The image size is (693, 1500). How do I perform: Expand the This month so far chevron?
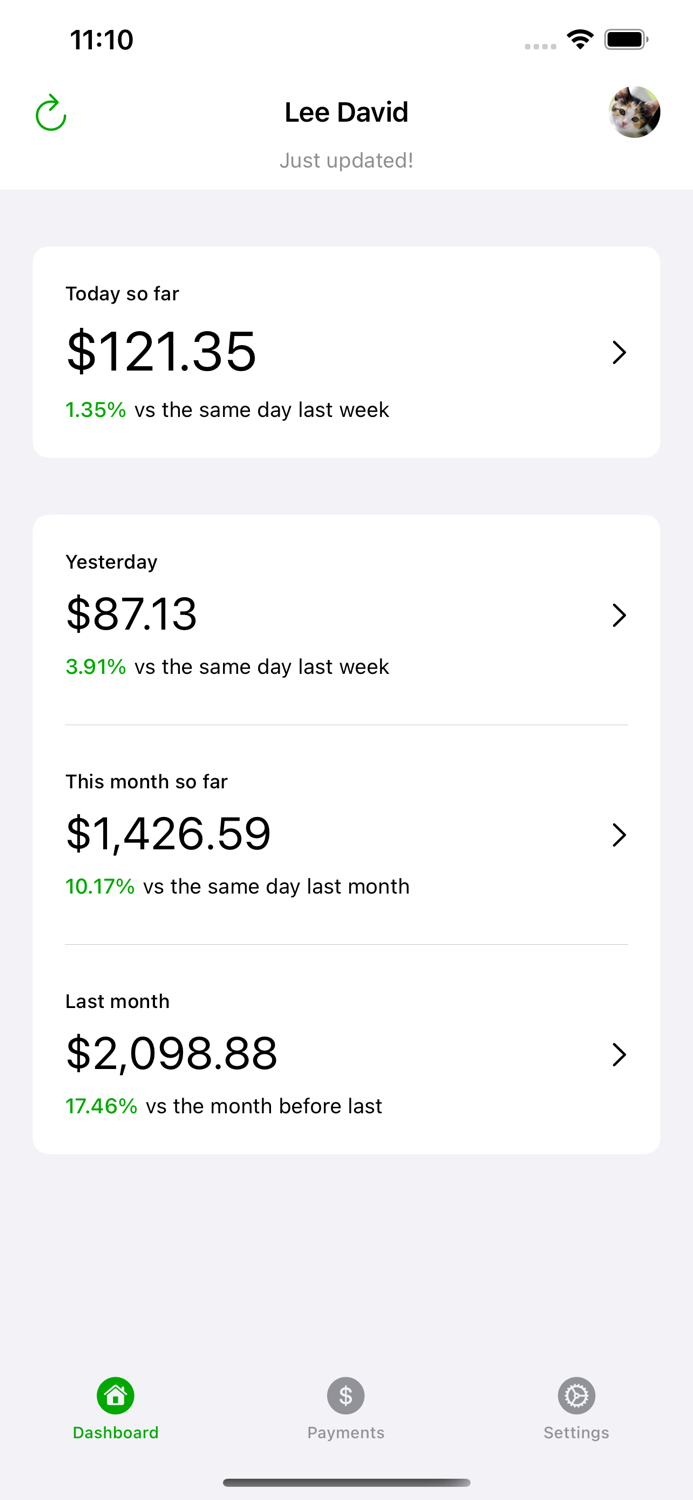coord(619,835)
